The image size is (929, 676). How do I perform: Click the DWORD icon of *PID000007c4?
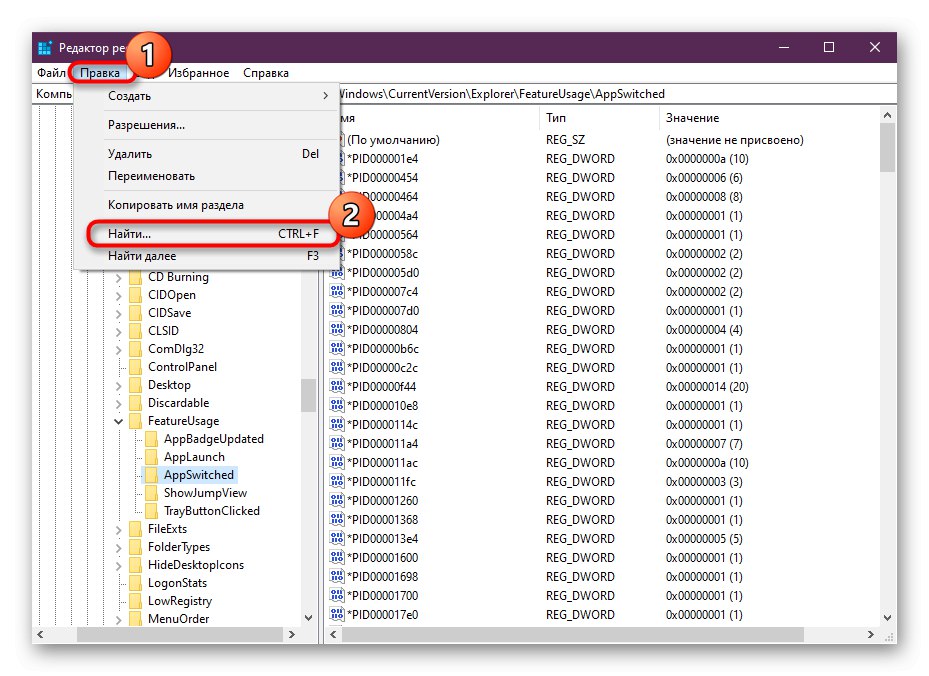click(x=337, y=291)
